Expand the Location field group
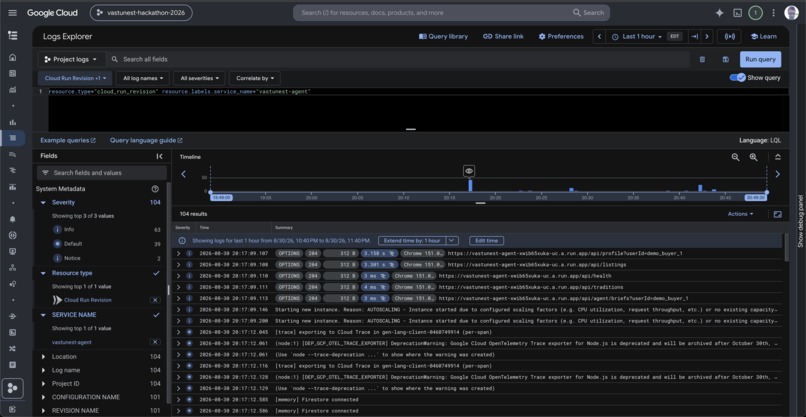This screenshot has width=806, height=417. click(x=43, y=356)
